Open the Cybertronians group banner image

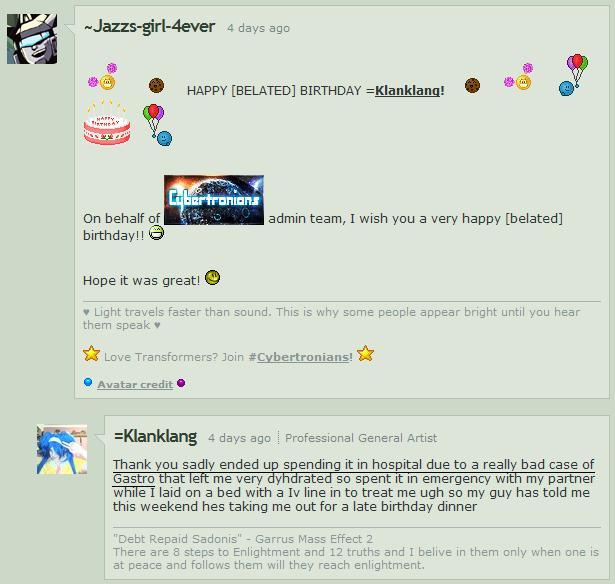[214, 200]
